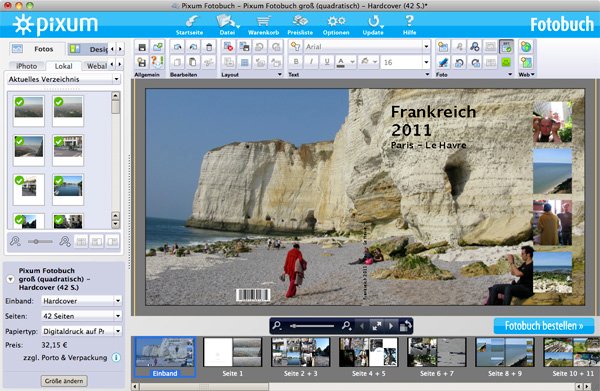
Task: Click the undo arrow in Bearbeiten
Action: [x=178, y=47]
